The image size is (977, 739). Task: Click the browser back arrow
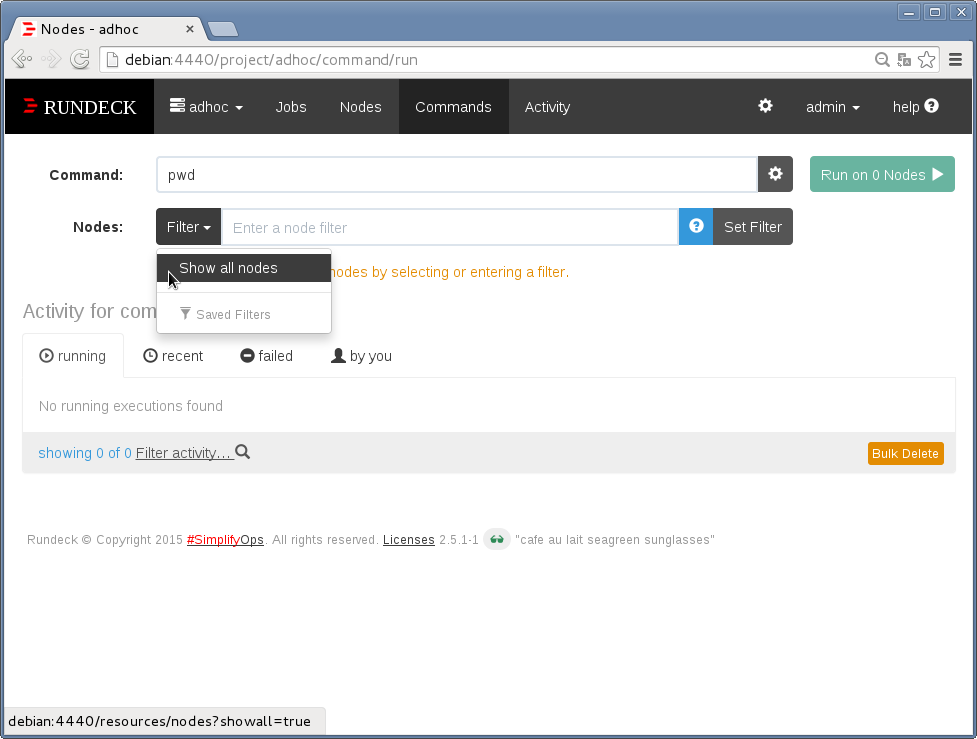[x=22, y=59]
